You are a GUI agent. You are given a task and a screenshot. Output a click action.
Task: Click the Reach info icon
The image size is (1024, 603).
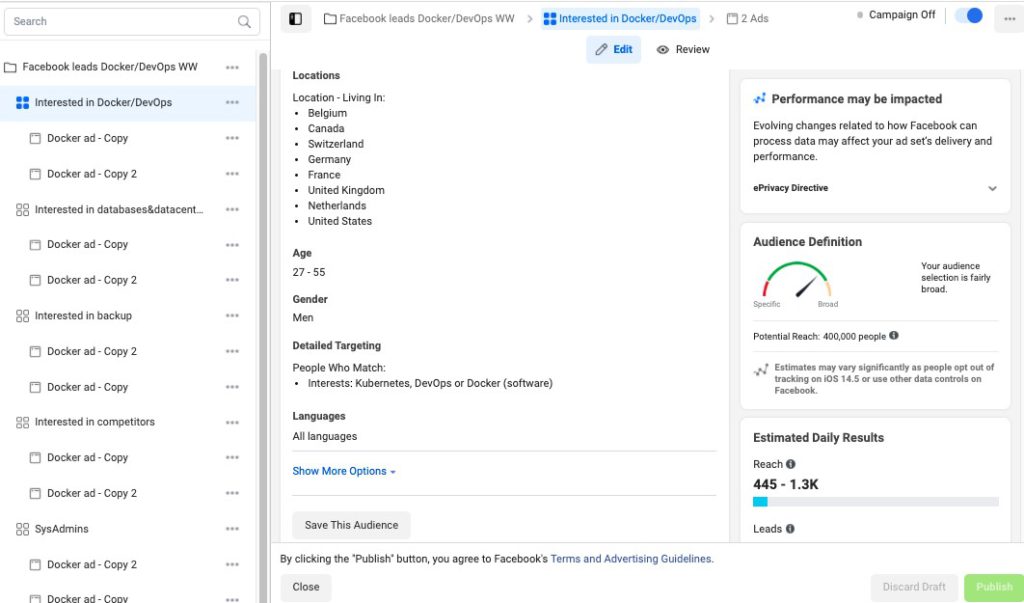pyautogui.click(x=790, y=464)
